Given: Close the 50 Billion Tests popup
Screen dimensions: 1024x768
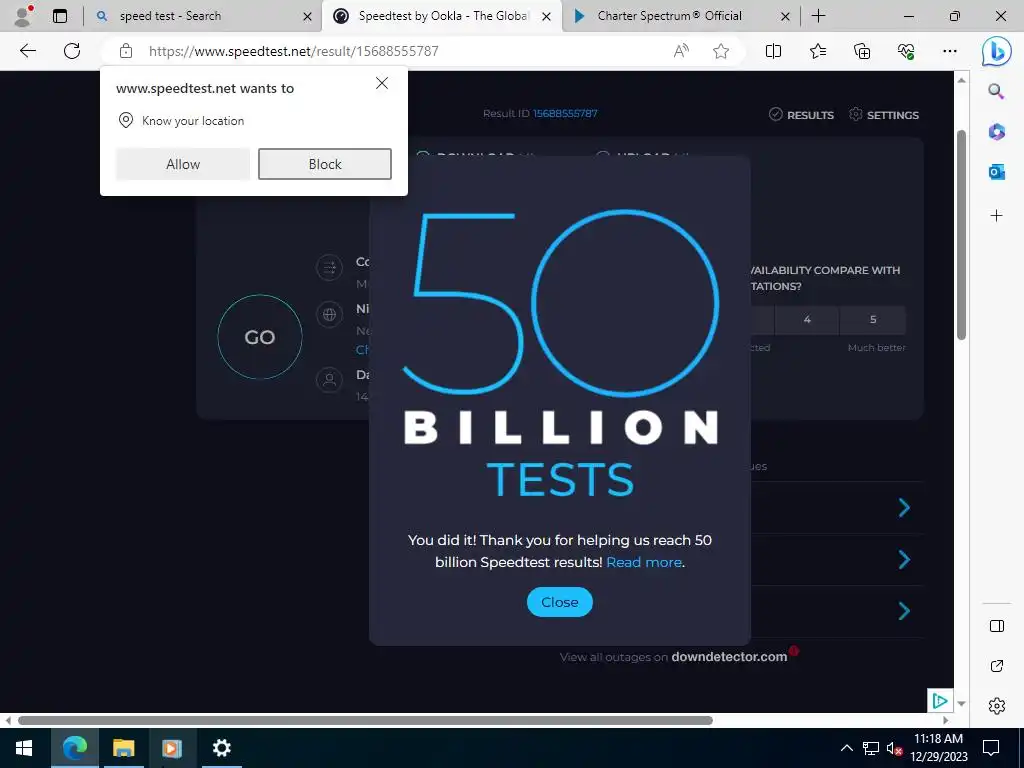Looking at the screenshot, I should coord(560,602).
